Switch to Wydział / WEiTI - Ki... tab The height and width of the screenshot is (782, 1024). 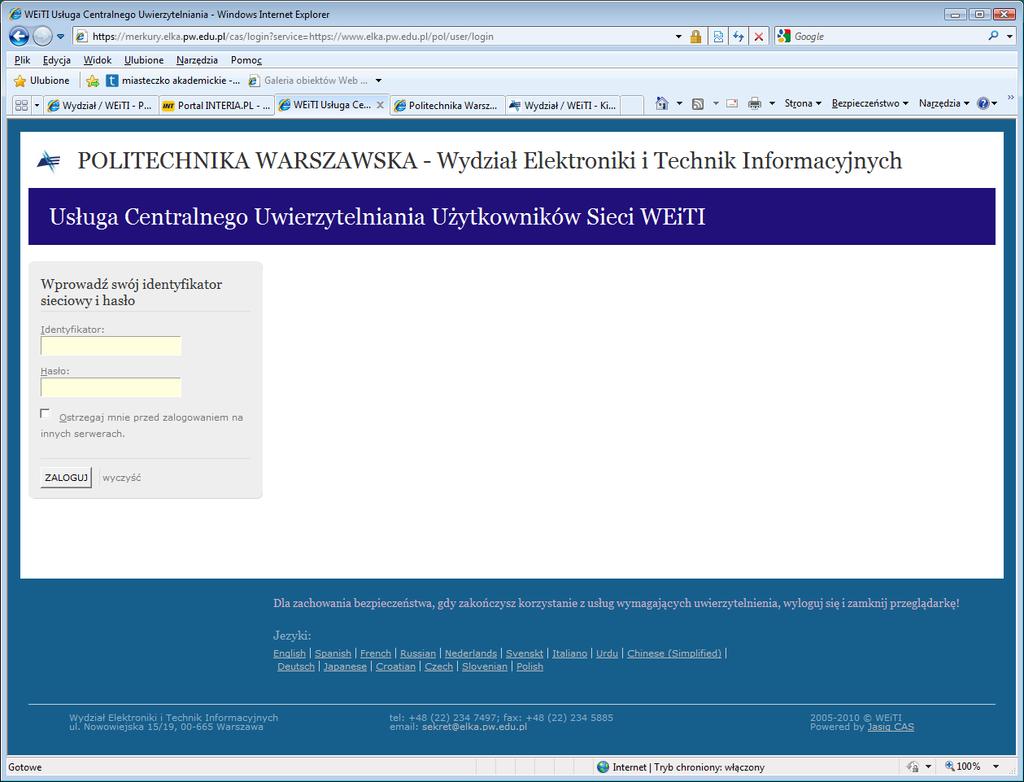tap(563, 105)
